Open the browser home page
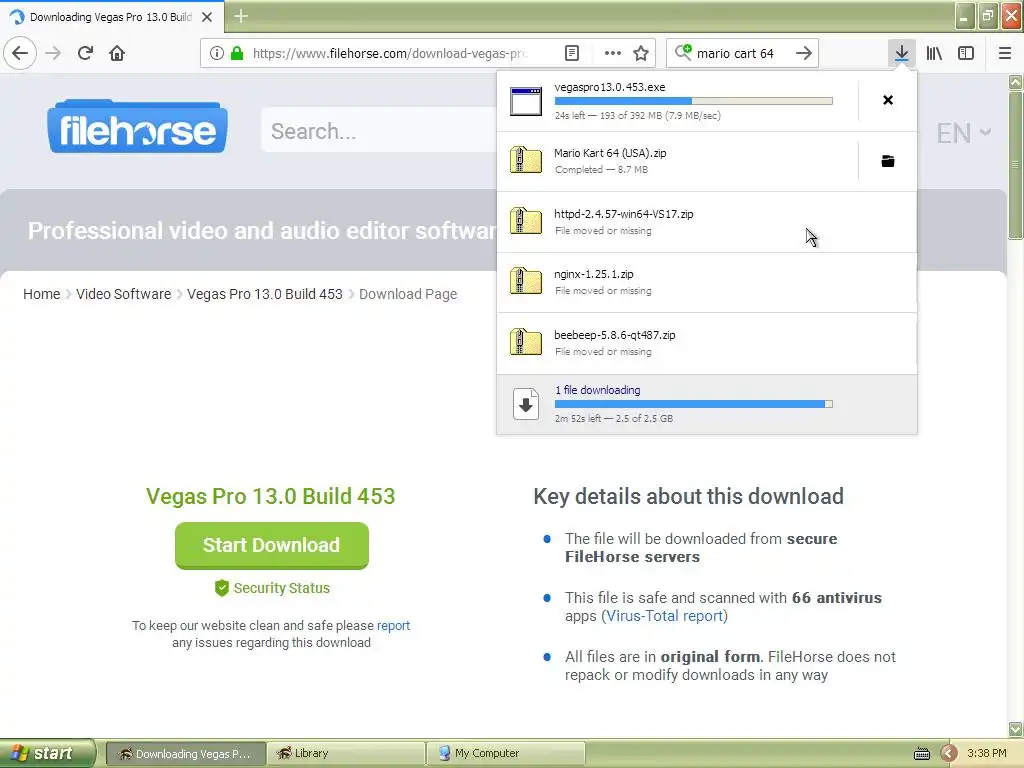 pos(118,53)
